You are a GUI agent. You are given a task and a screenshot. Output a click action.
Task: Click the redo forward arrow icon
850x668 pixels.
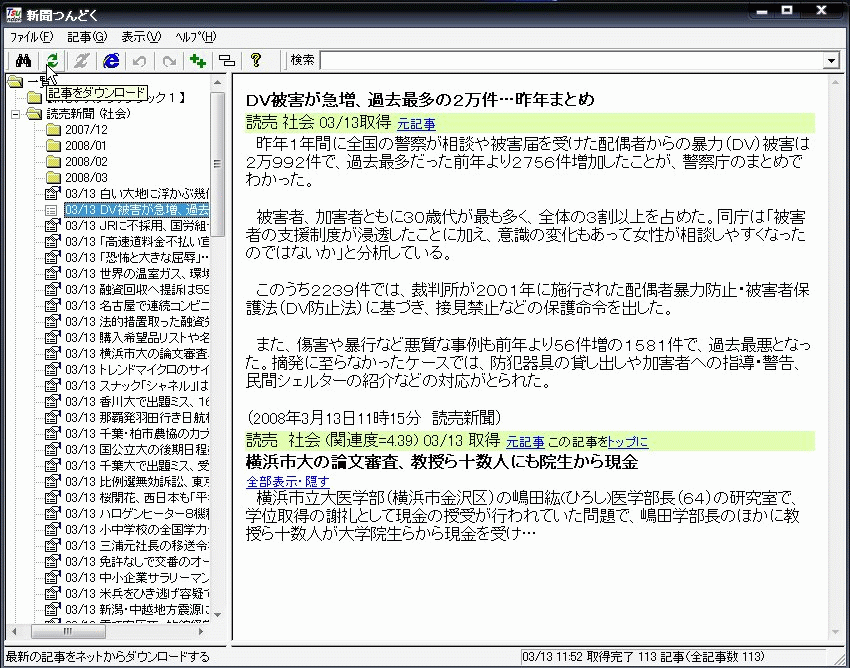169,61
